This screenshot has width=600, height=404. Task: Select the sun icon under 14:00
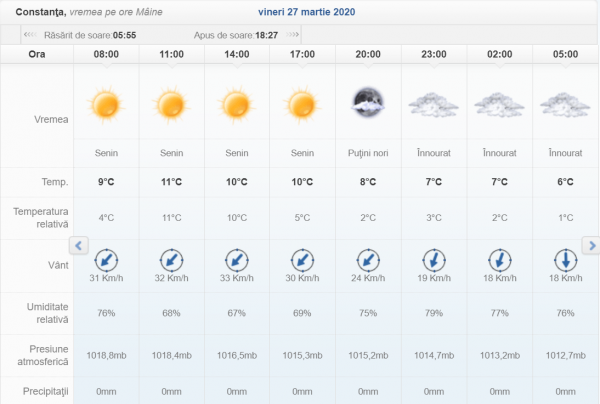coord(236,103)
